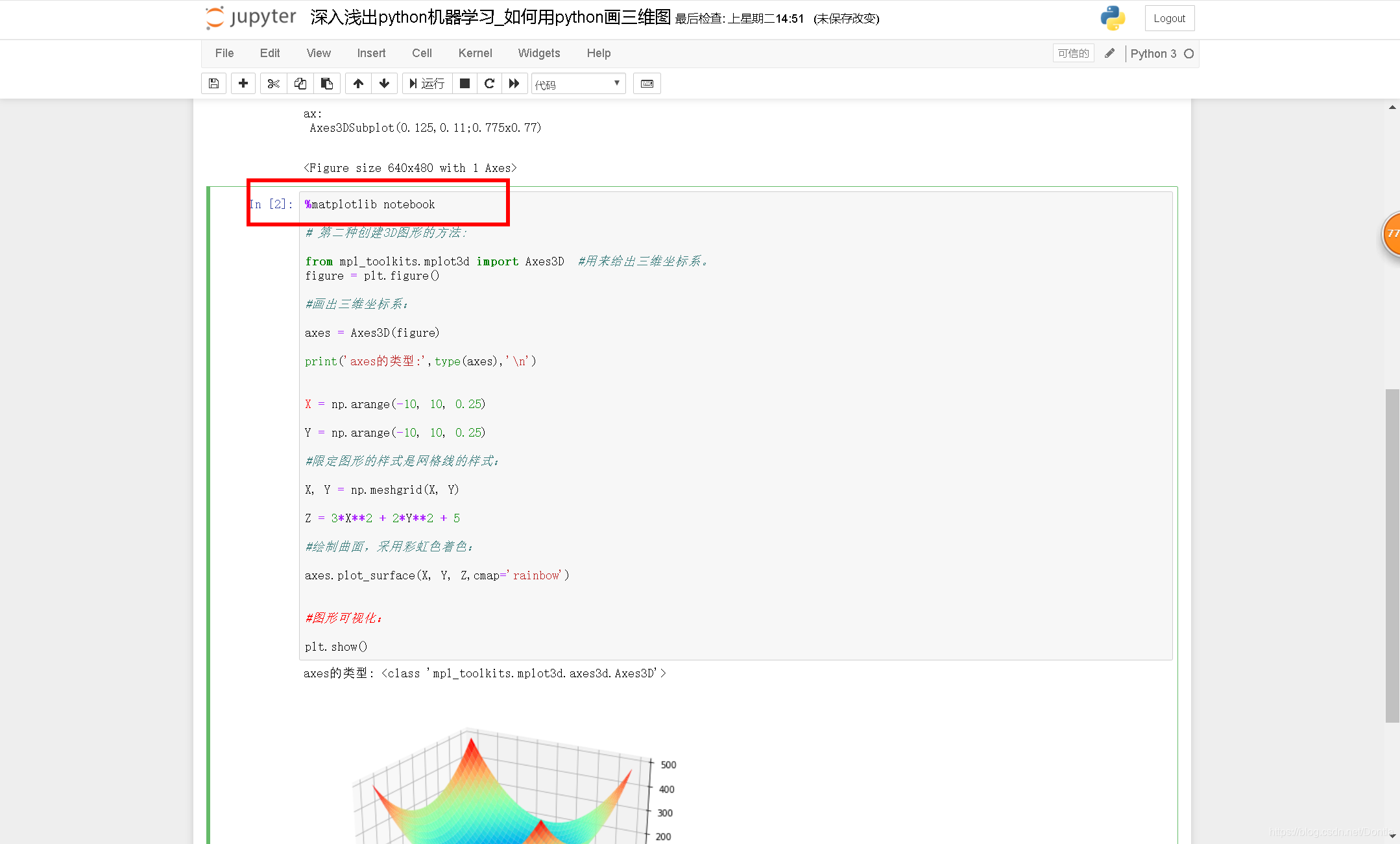This screenshot has height=844, width=1400.
Task: Click the notebook edit-mode pencil indicator
Action: (x=1109, y=53)
